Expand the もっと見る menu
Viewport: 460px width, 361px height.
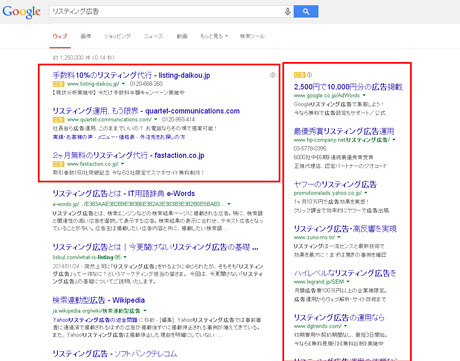point(214,36)
